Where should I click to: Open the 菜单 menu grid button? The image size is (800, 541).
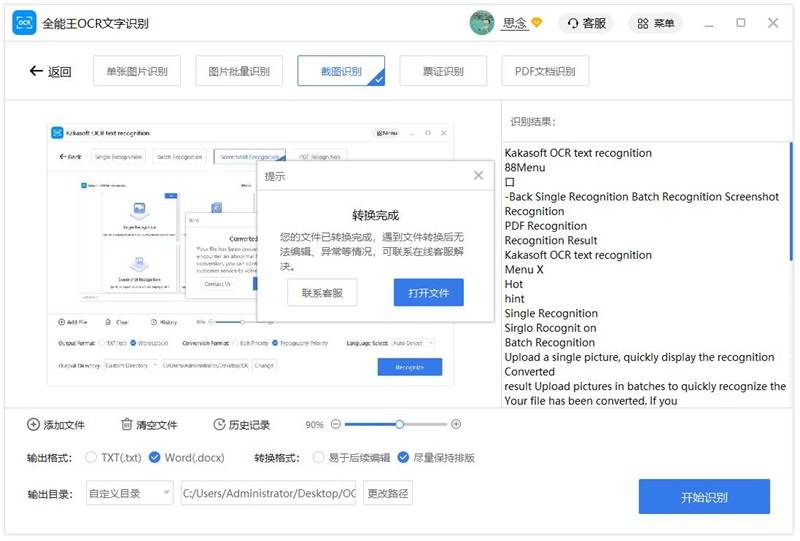[x=656, y=23]
